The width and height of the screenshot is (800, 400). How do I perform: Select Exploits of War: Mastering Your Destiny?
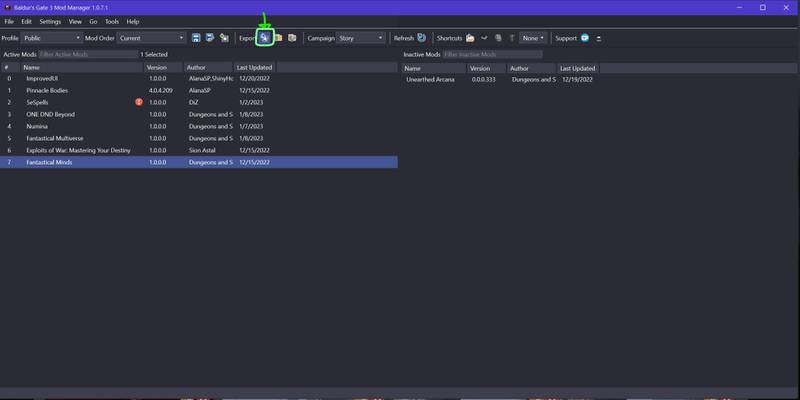pyautogui.click(x=199, y=150)
